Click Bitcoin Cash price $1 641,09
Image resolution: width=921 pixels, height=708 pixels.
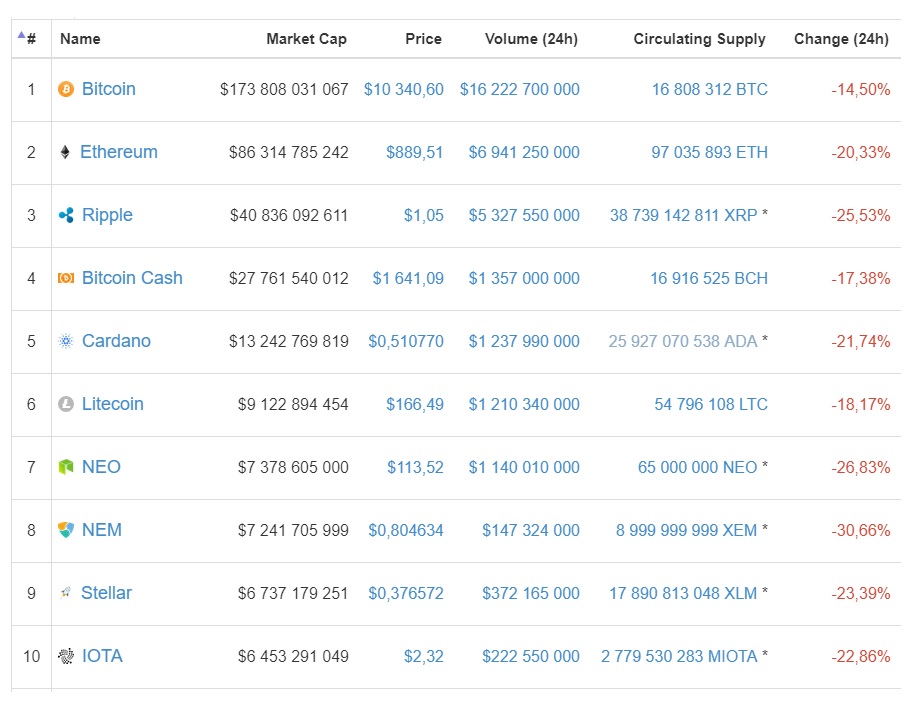pyautogui.click(x=408, y=278)
